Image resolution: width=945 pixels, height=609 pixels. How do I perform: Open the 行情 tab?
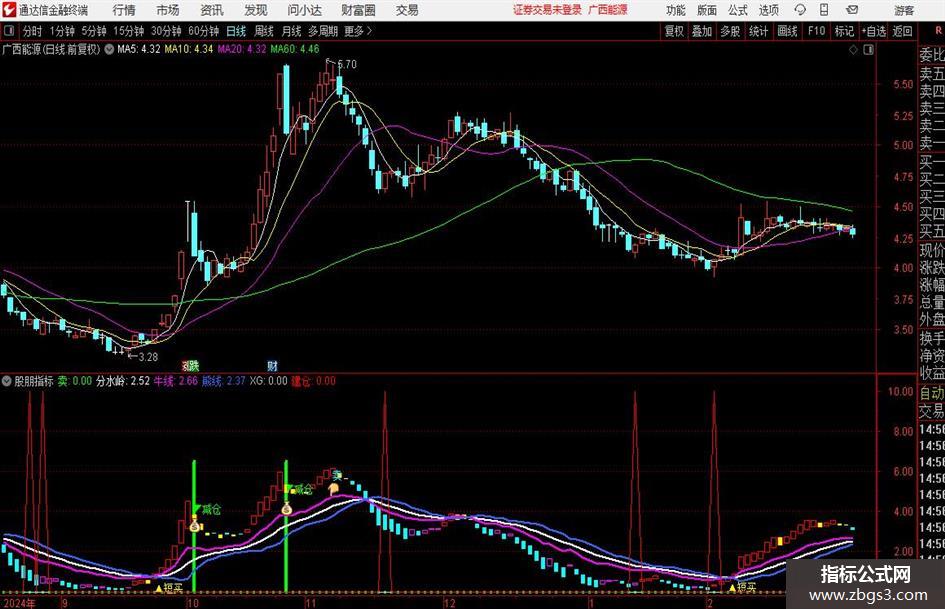[x=124, y=10]
